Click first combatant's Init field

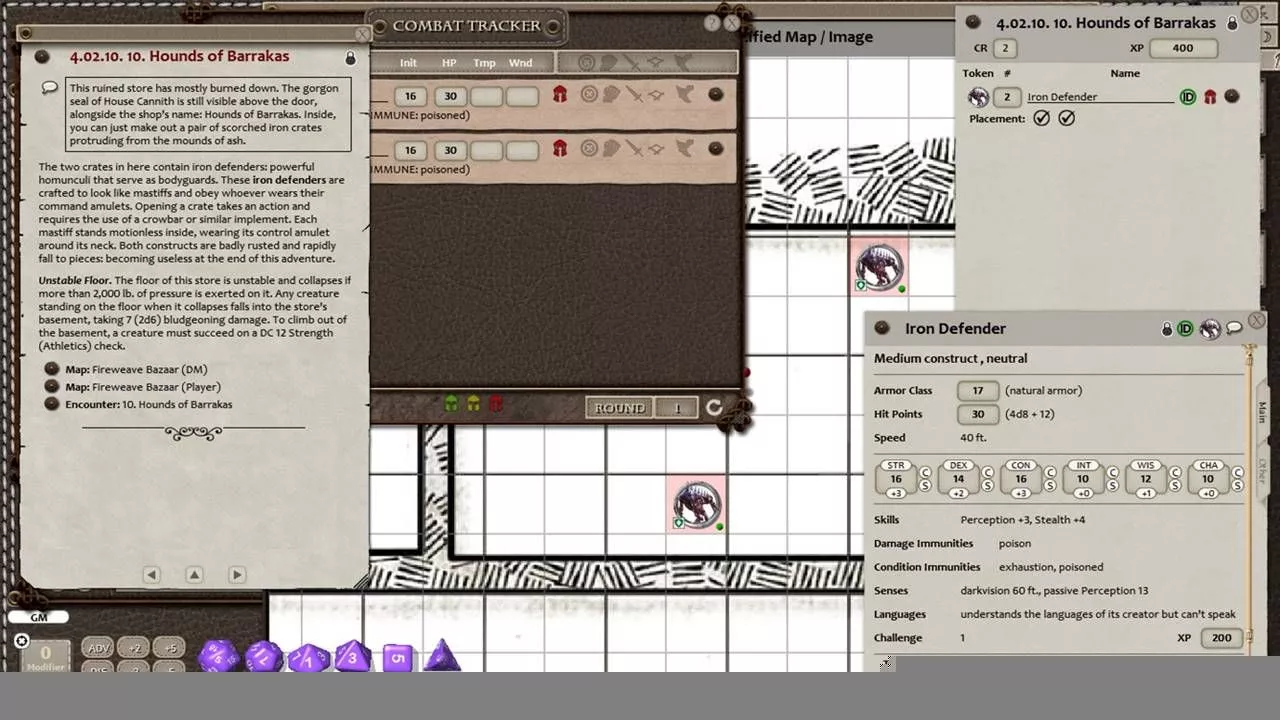point(409,96)
